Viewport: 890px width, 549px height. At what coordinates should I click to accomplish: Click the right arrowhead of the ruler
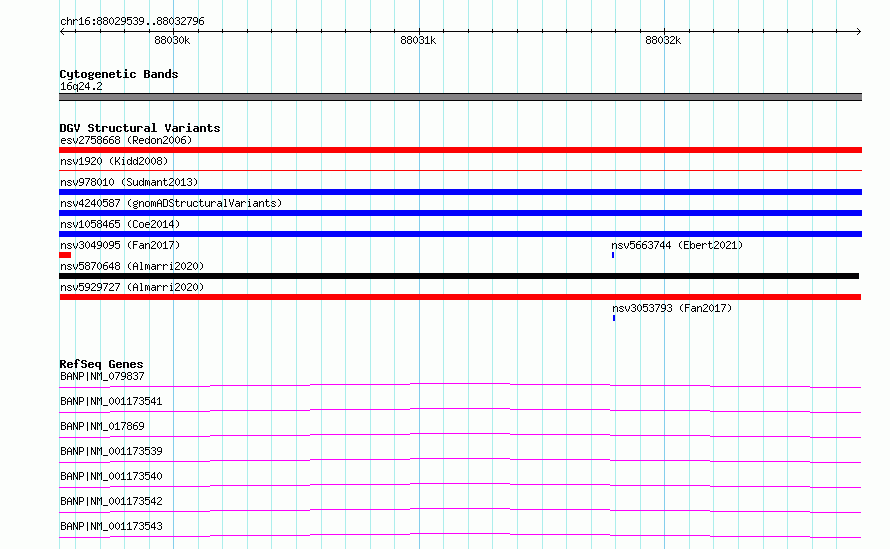tap(859, 31)
